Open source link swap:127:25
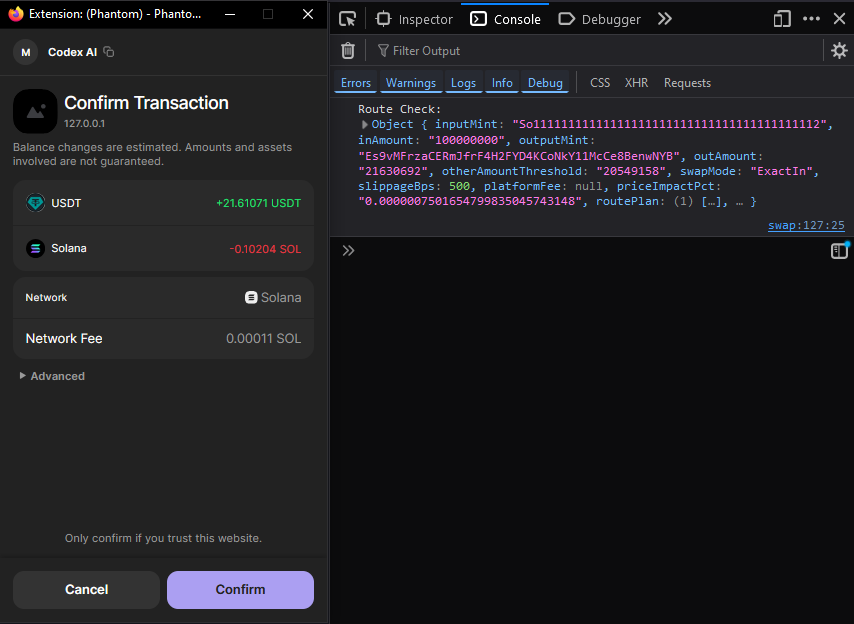854x624 pixels. coord(806,225)
